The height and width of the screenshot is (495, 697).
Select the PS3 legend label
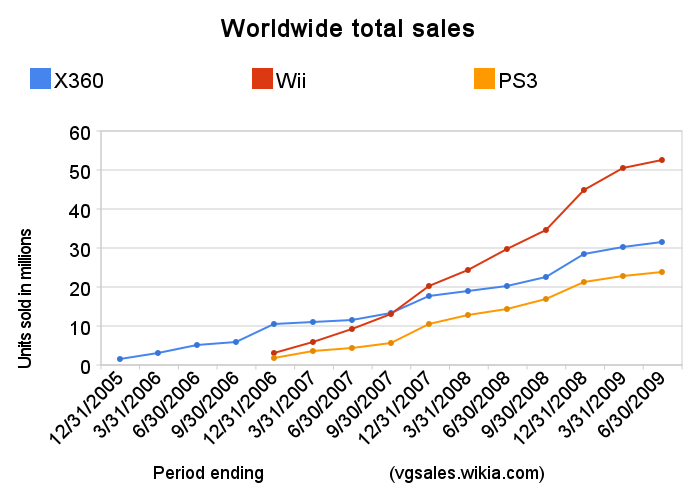coord(518,80)
